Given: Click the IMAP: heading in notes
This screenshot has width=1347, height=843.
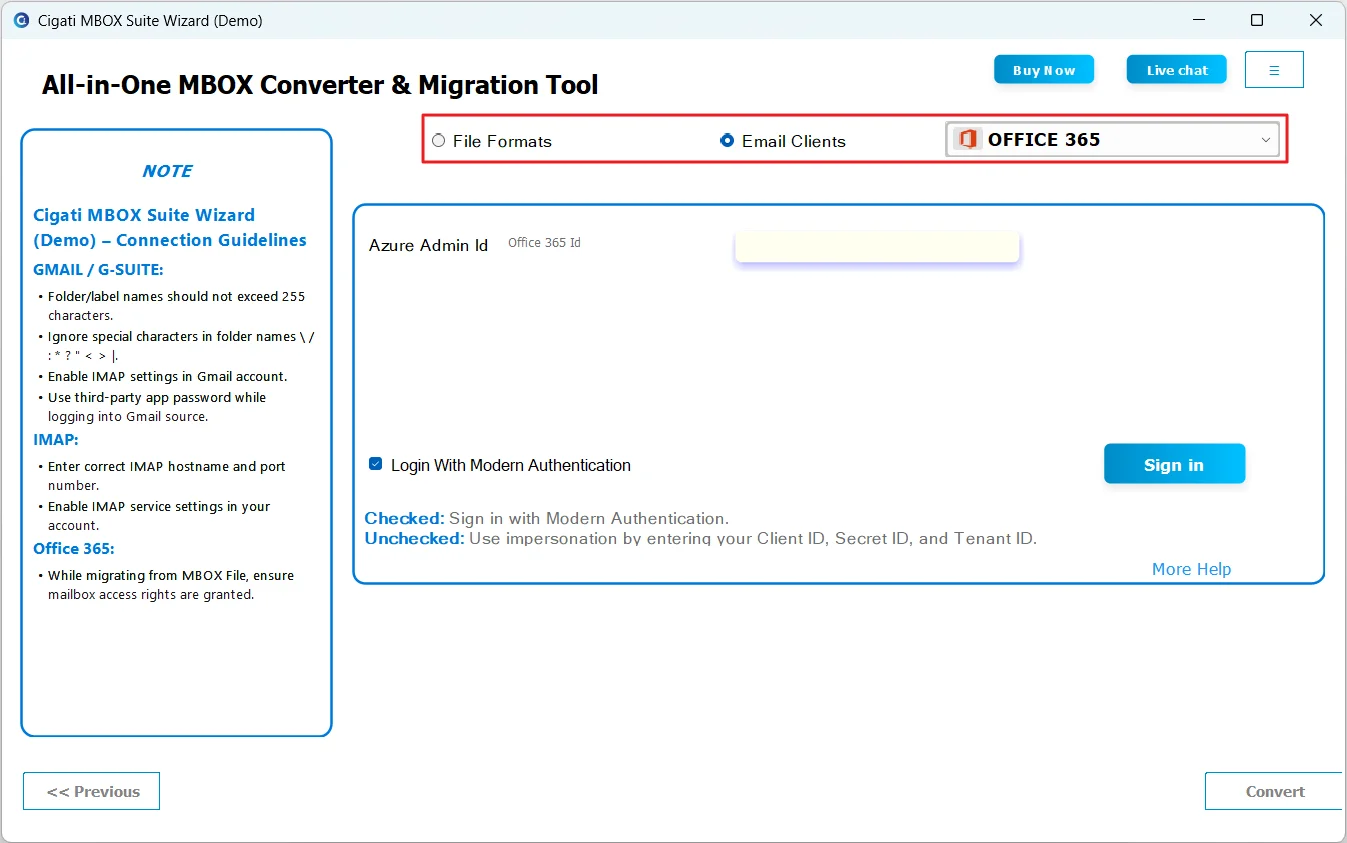Looking at the screenshot, I should (56, 439).
